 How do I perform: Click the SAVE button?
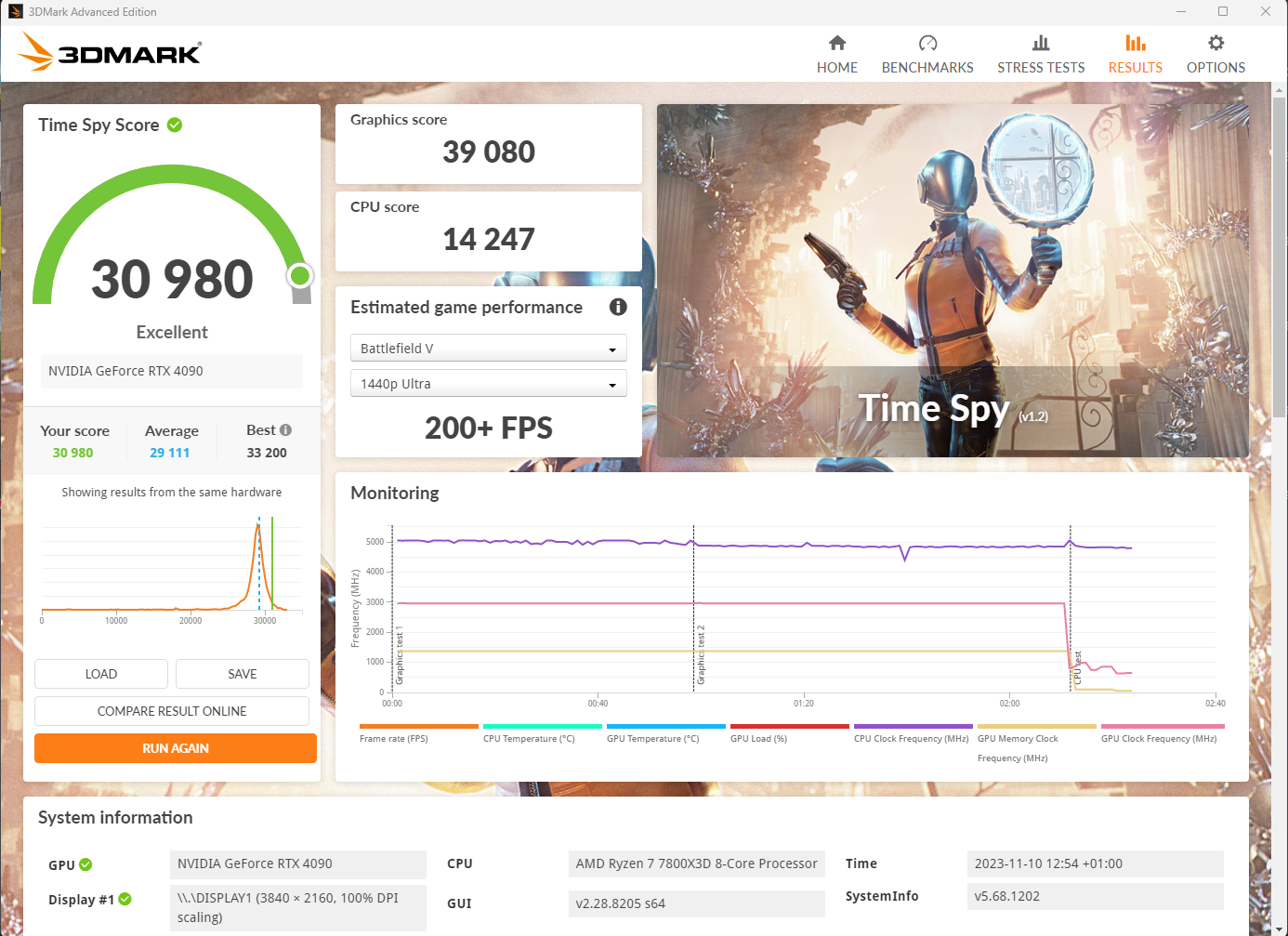[243, 674]
